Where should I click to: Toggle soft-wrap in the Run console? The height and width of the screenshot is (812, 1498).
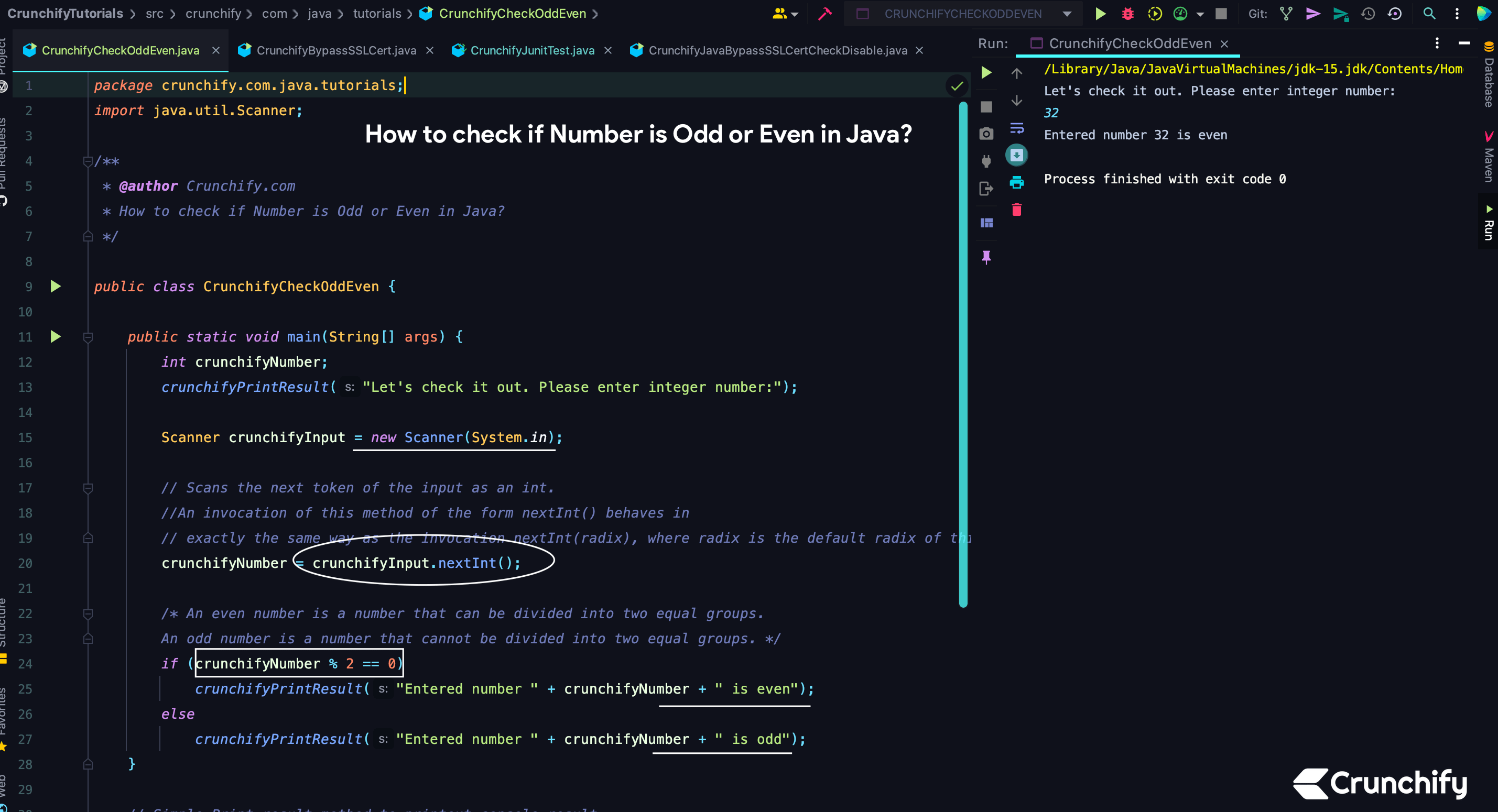tap(1016, 128)
